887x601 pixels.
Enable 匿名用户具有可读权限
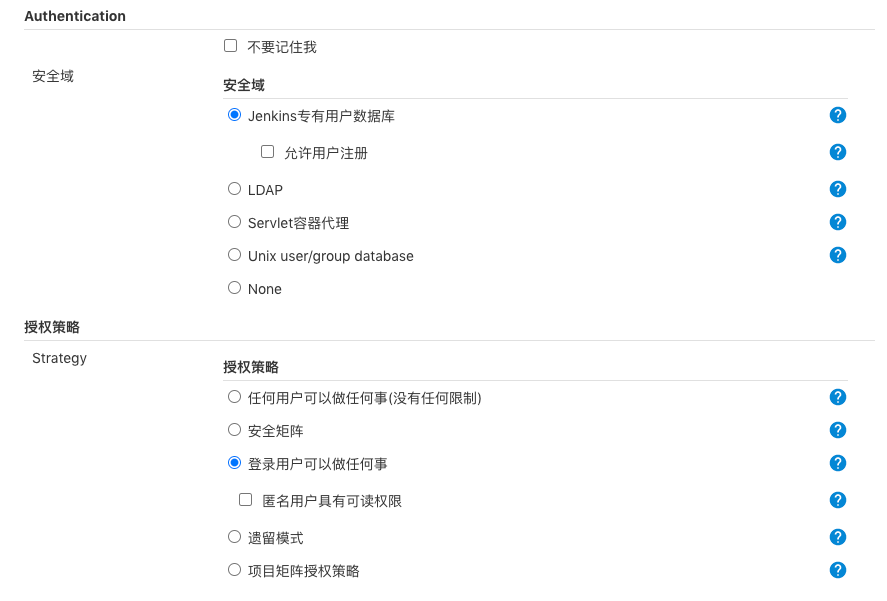coord(245,500)
